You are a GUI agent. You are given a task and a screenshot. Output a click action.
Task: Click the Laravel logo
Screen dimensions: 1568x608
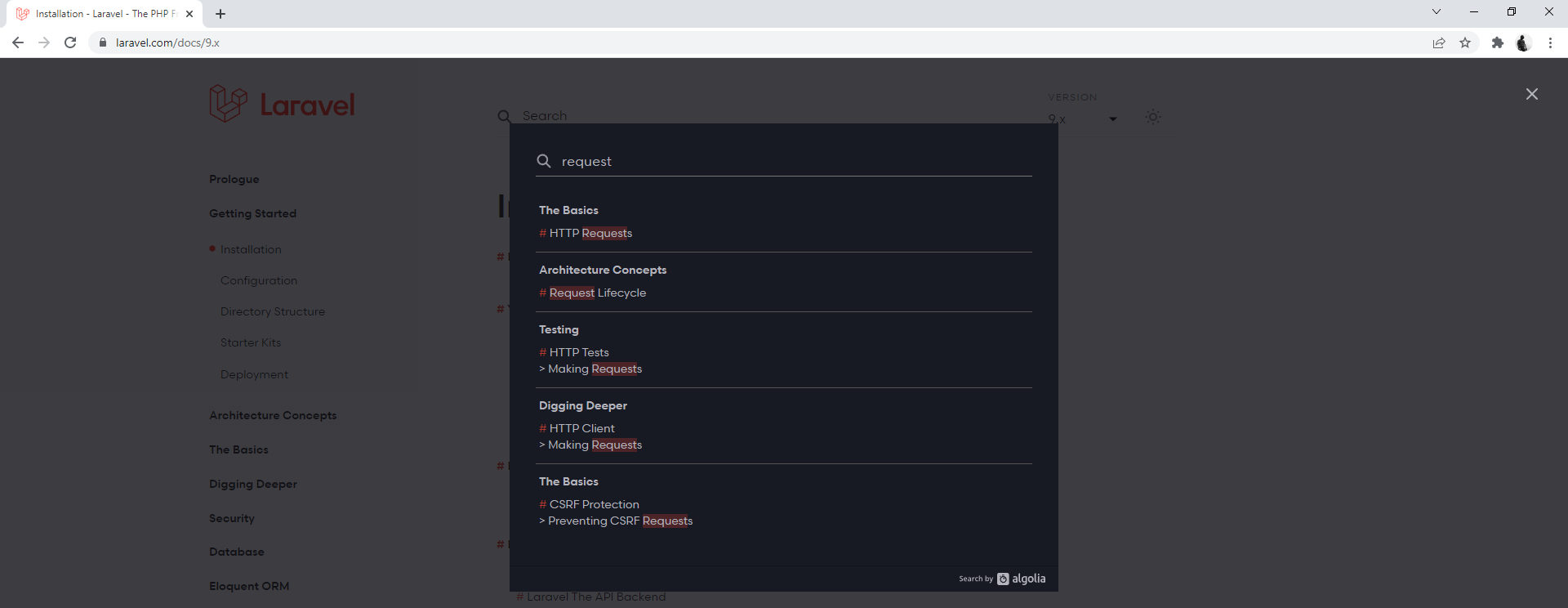coord(282,104)
